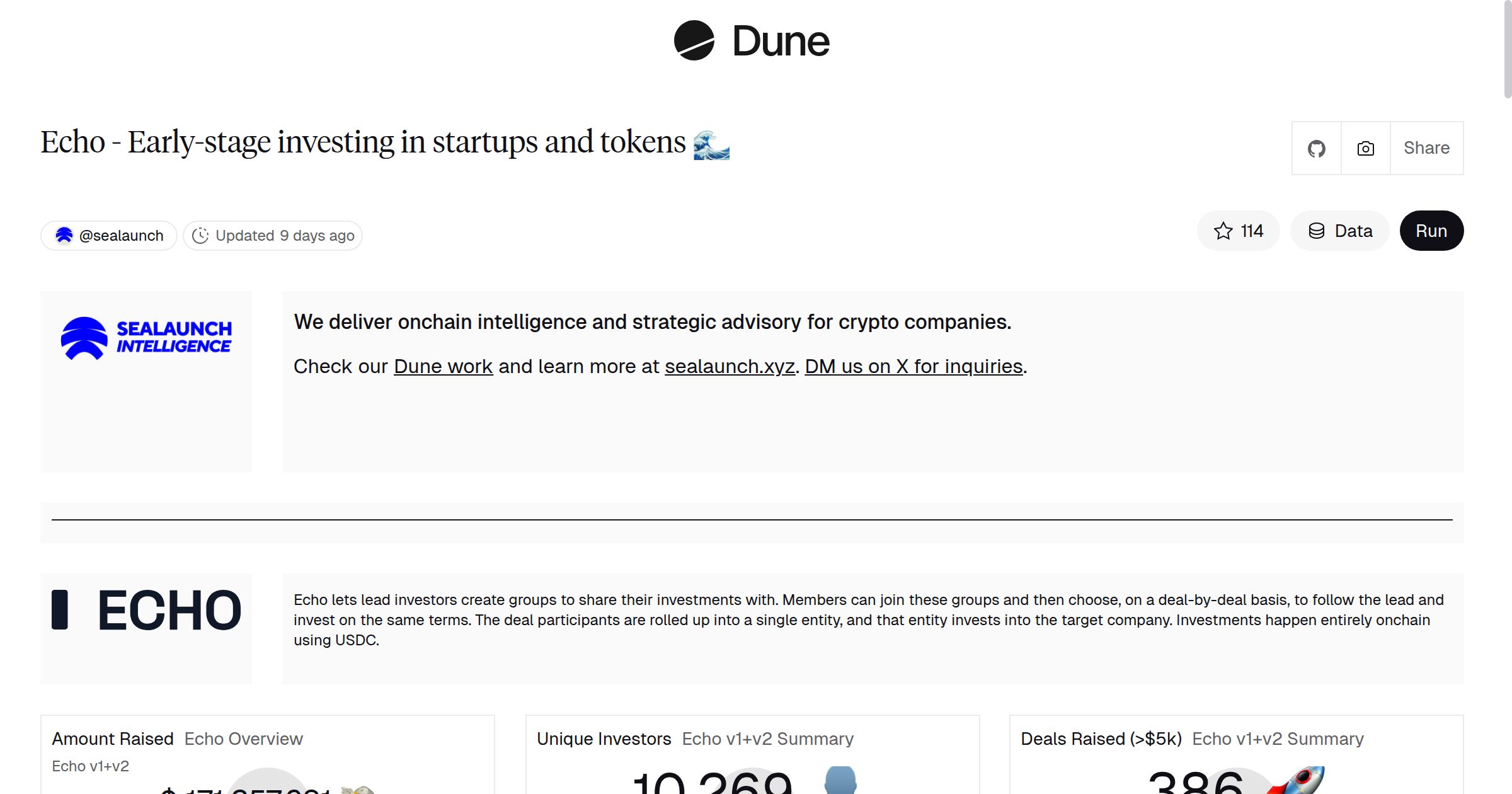Click the sealaunch avatar icon
The height and width of the screenshot is (794, 1512).
point(65,234)
